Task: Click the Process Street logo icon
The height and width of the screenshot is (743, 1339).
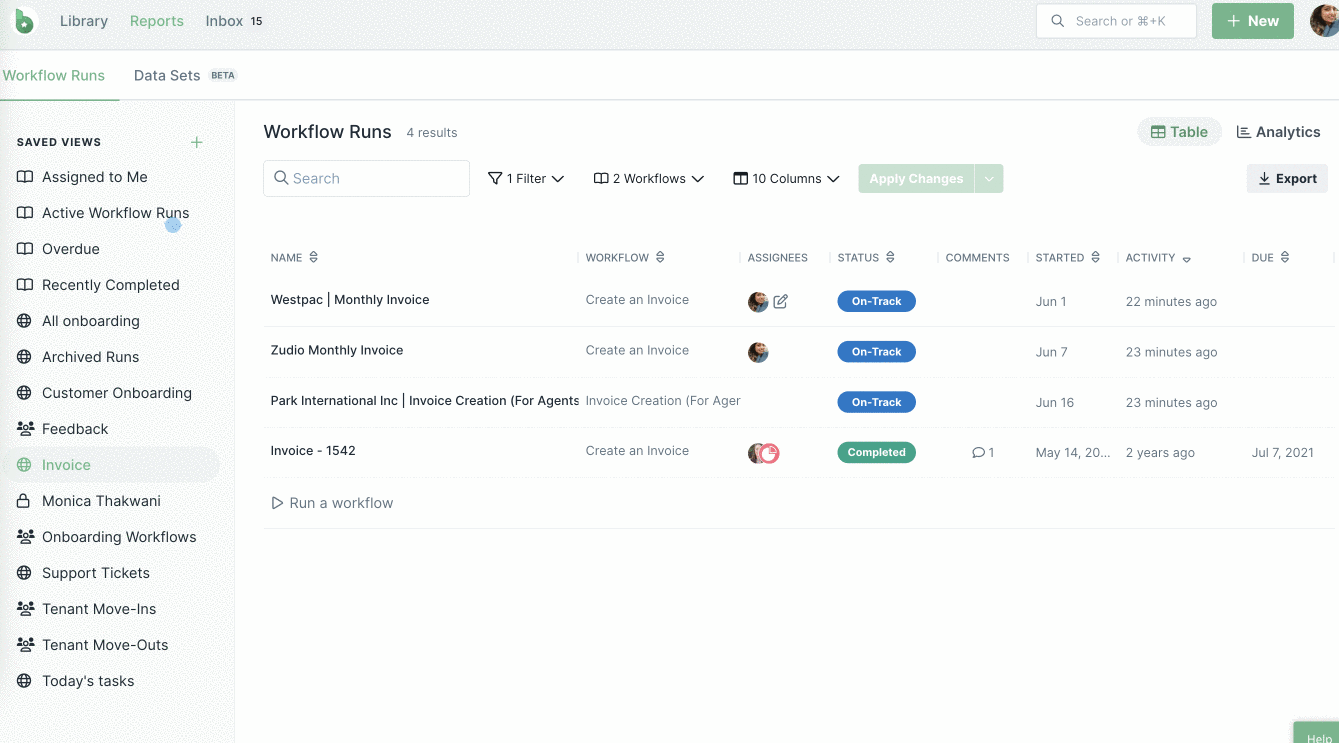Action: [x=24, y=21]
